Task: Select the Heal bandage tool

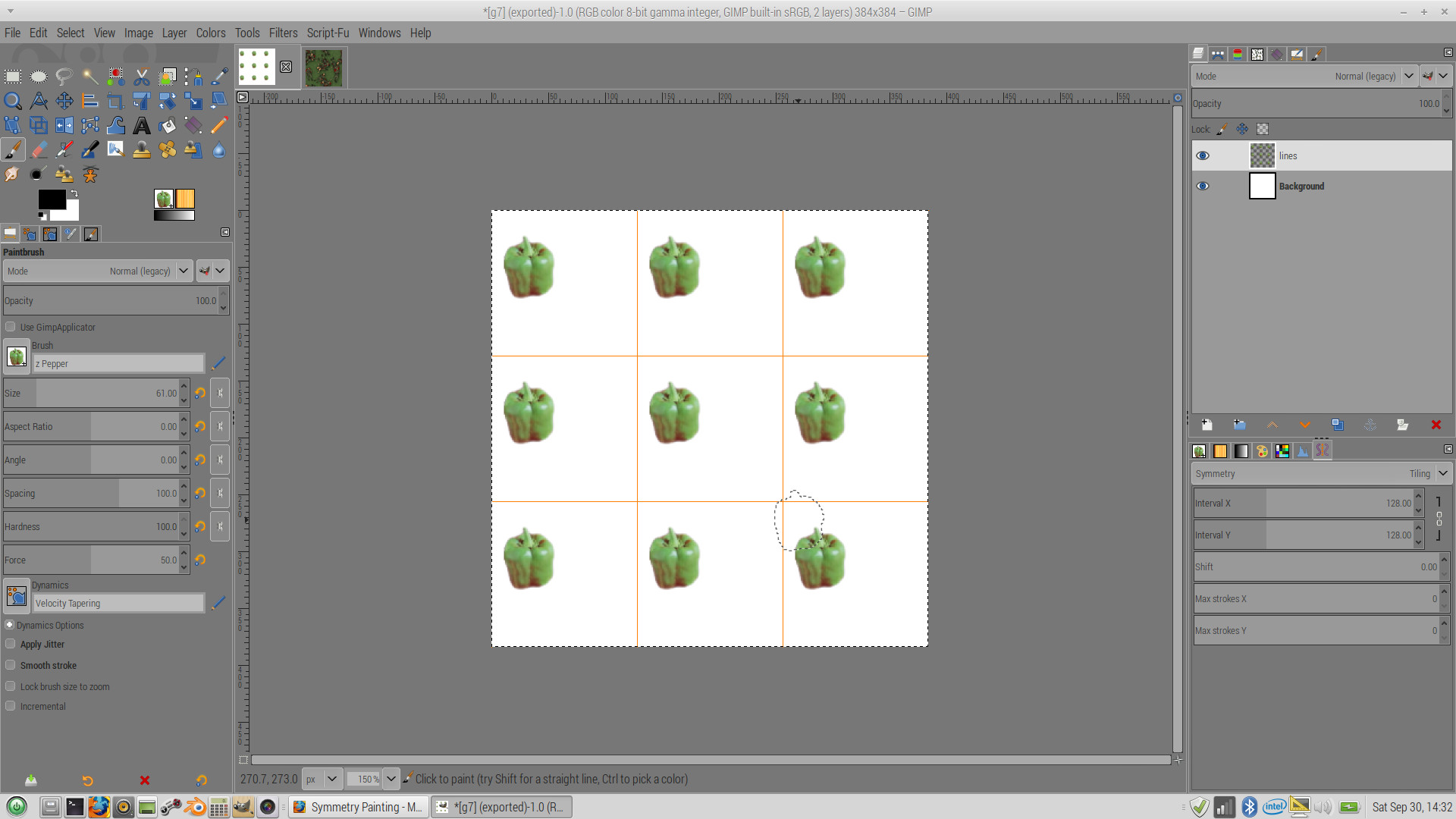Action: tap(168, 149)
